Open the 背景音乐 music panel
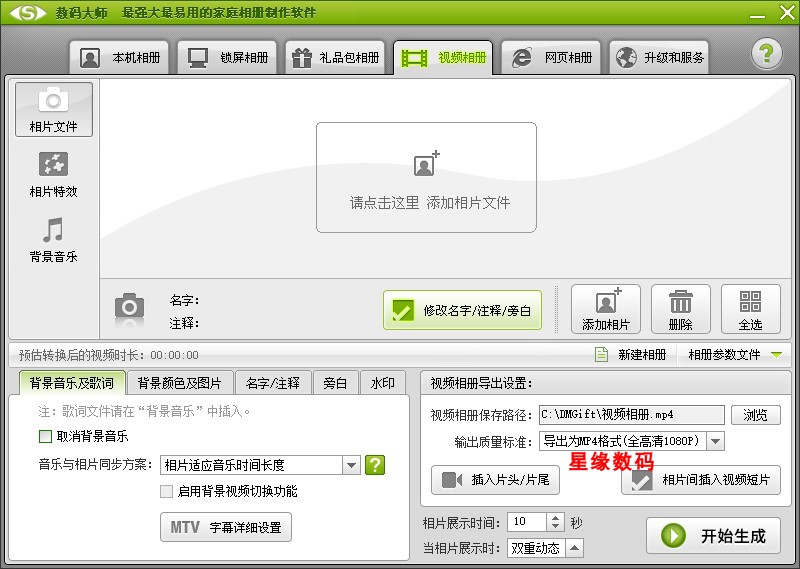Screen dimensions: 800x569 [54, 240]
